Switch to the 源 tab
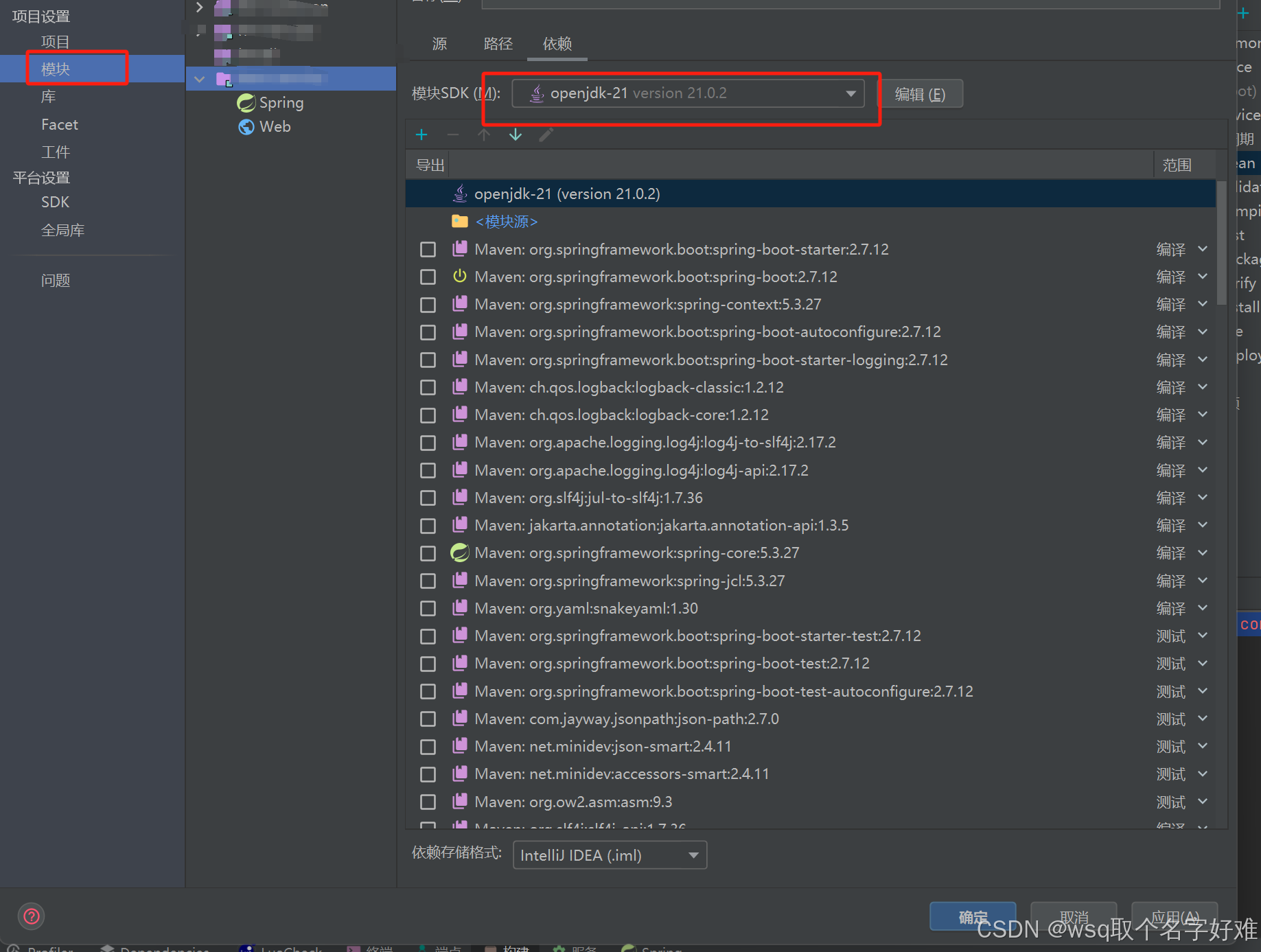 point(439,44)
